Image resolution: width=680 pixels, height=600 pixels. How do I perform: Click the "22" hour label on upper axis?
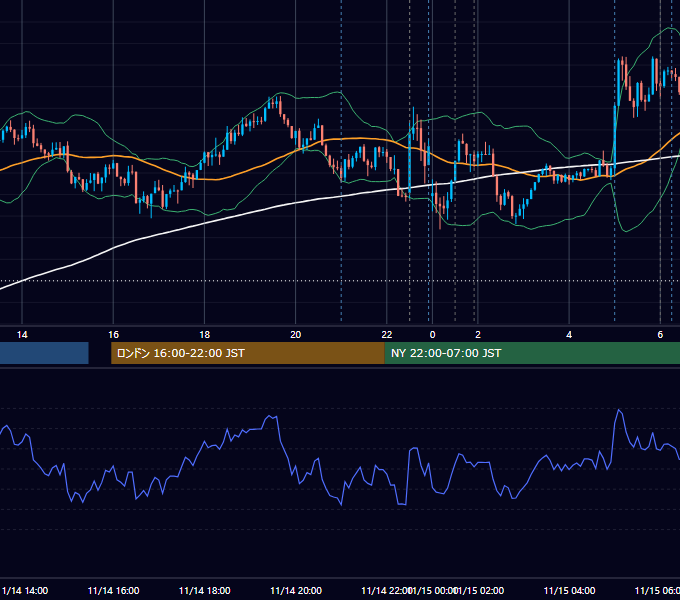387,335
